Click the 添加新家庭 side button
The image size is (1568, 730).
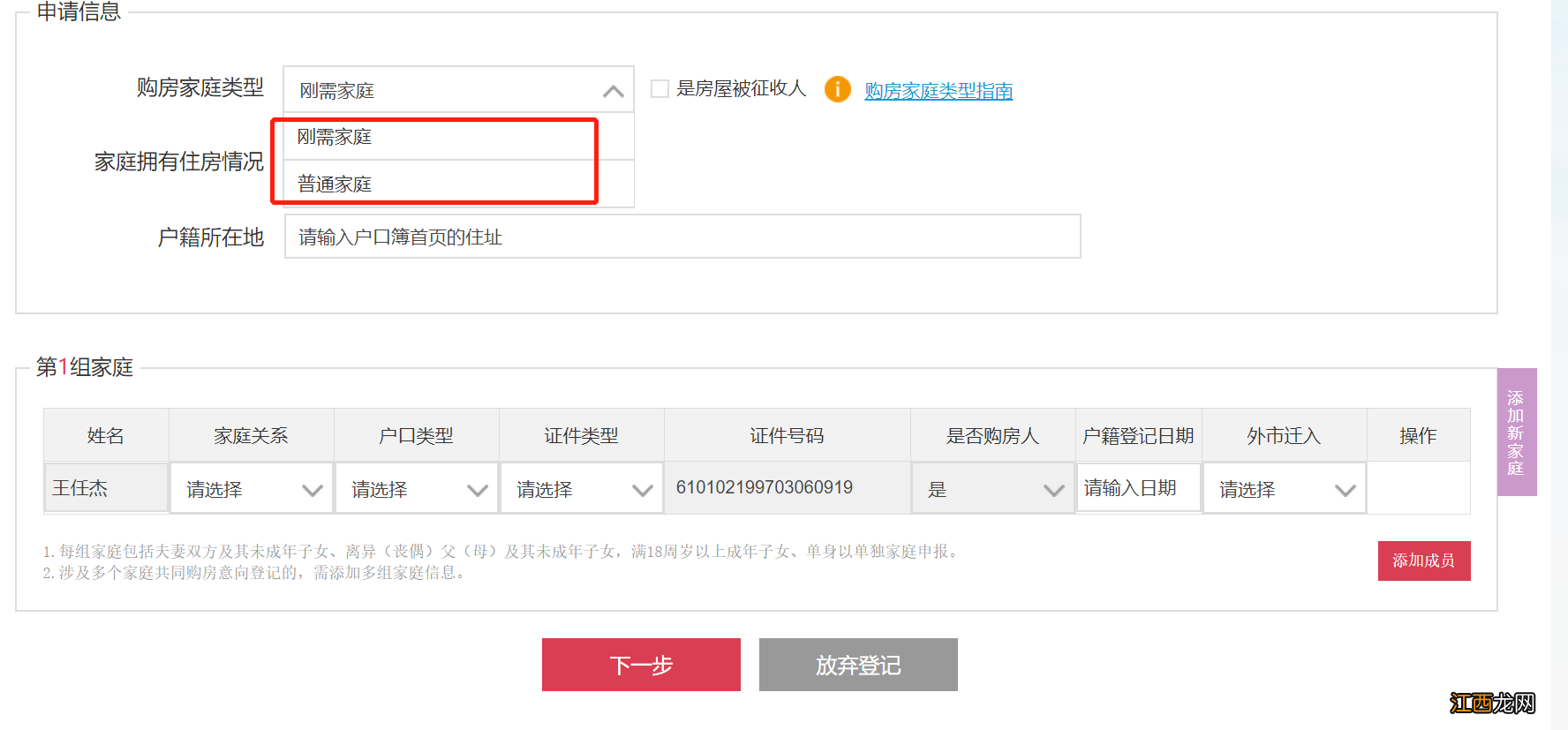pyautogui.click(x=1517, y=432)
